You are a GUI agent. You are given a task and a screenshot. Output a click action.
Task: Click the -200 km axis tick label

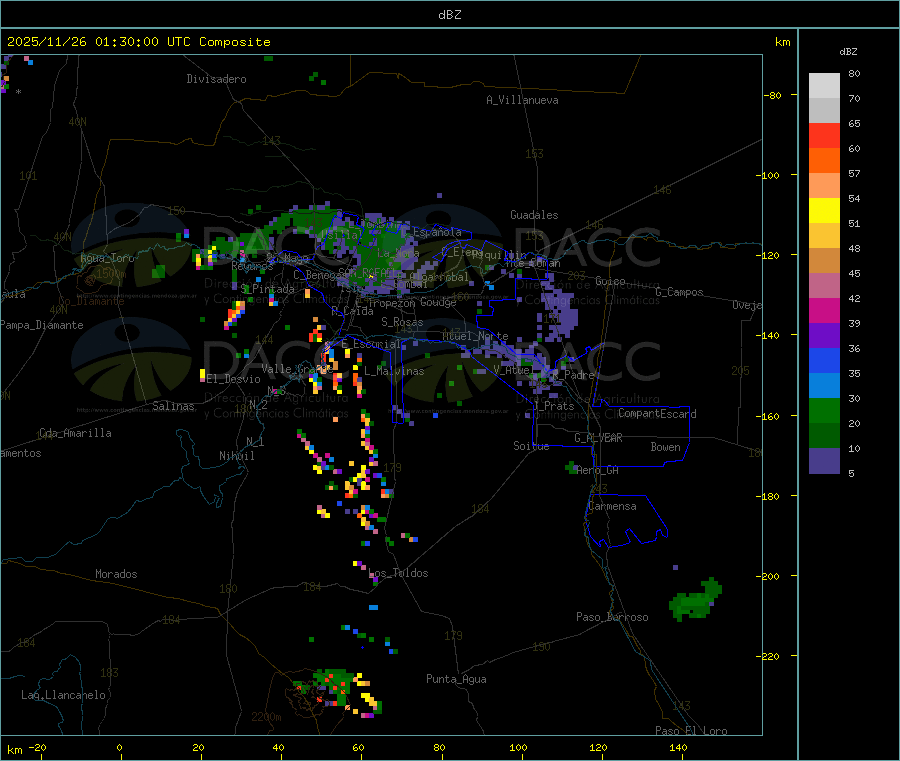[767, 576]
